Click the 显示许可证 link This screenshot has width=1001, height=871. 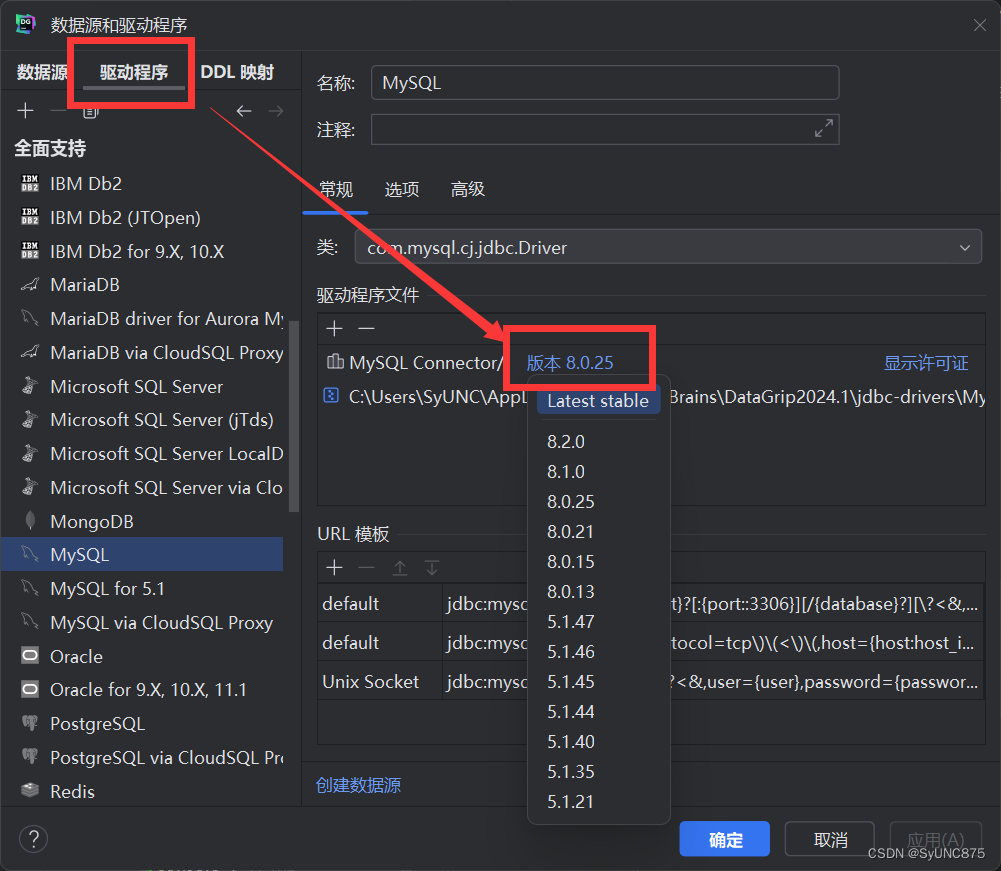tap(926, 363)
